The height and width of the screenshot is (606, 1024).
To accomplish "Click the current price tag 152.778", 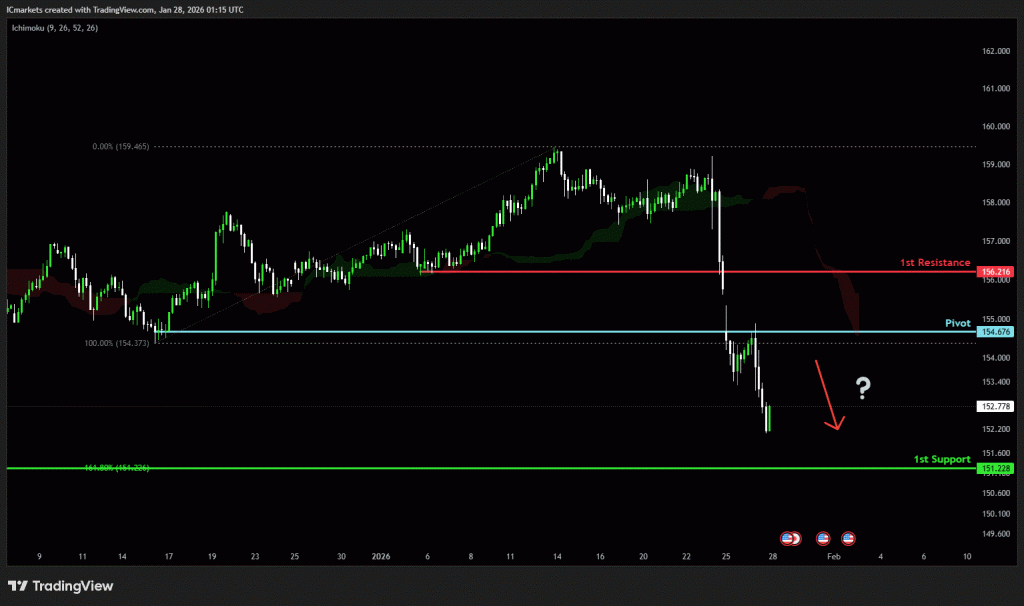I will [996, 406].
